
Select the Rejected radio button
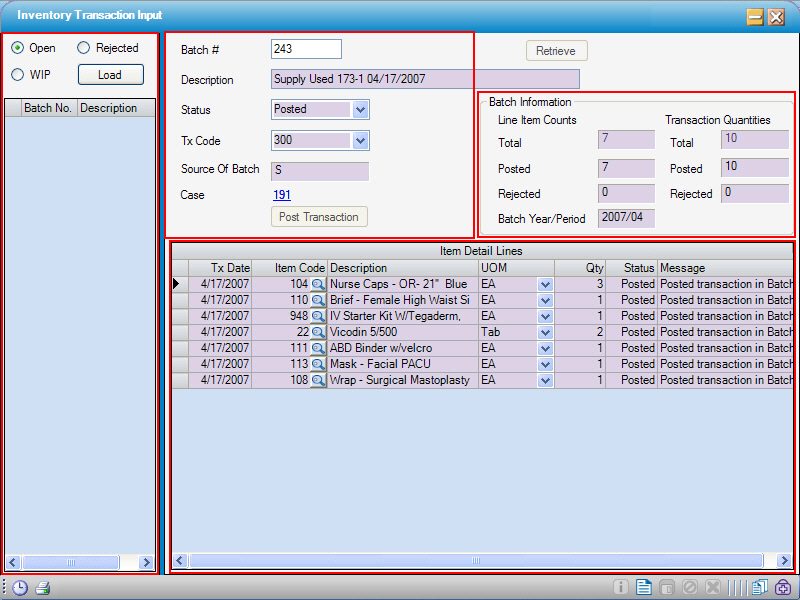point(84,47)
